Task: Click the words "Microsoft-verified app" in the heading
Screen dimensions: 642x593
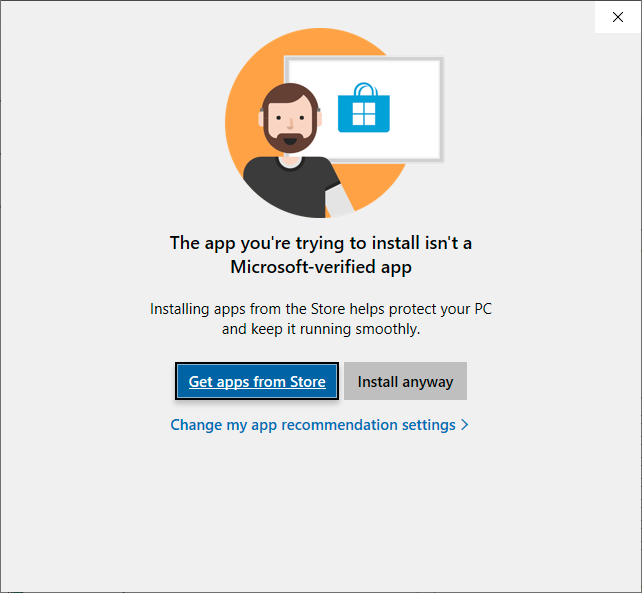Action: pyautogui.click(x=321, y=267)
